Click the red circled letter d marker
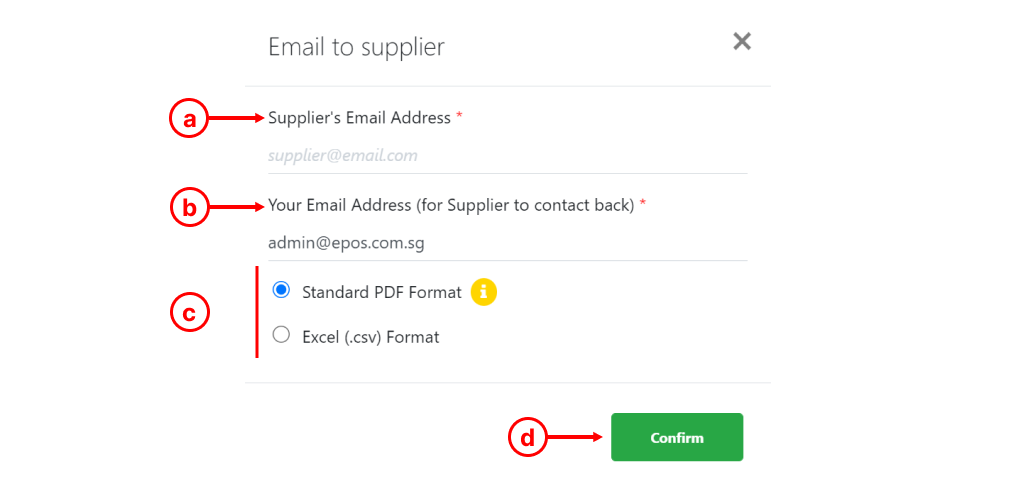This screenshot has height=491, width=1015. [x=528, y=438]
